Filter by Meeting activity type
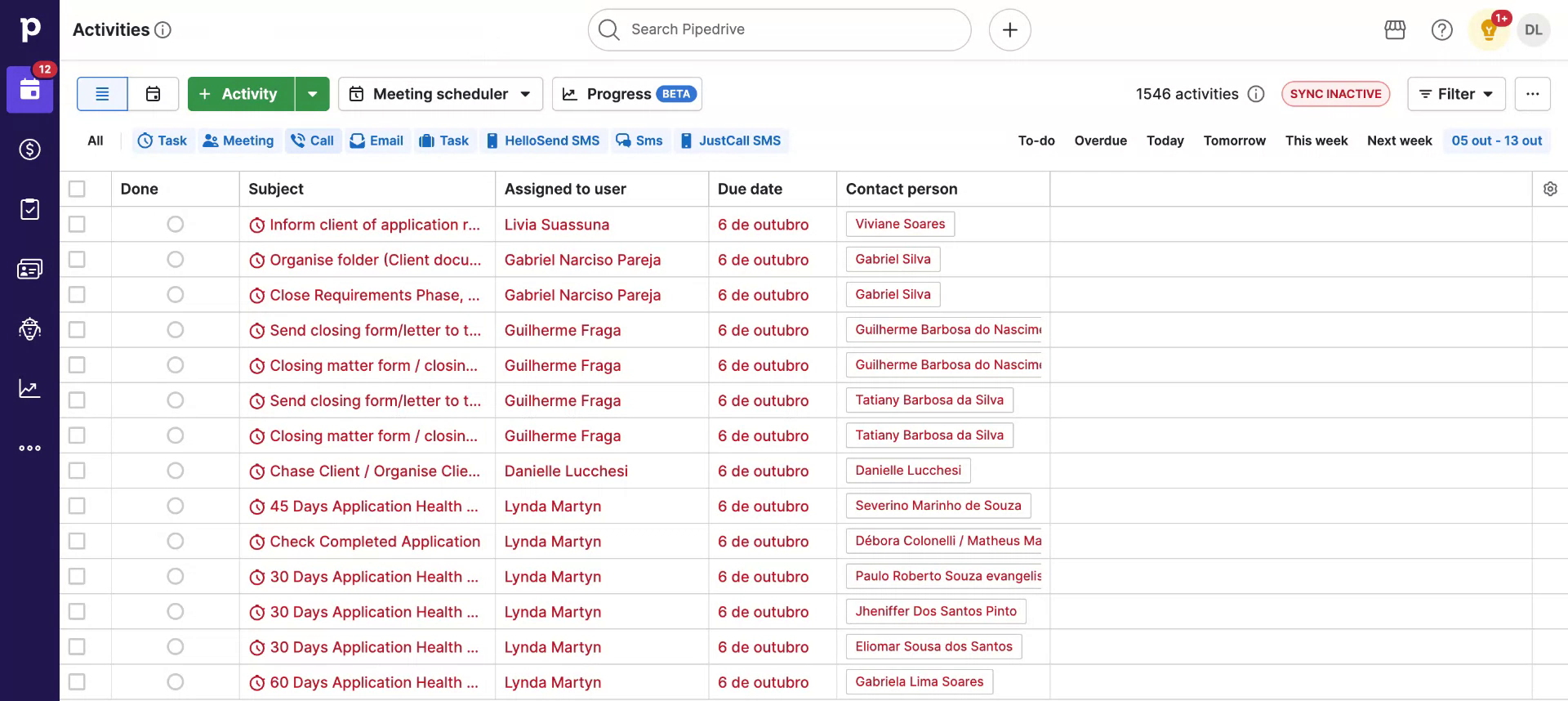This screenshot has width=1568, height=701. 238,141
